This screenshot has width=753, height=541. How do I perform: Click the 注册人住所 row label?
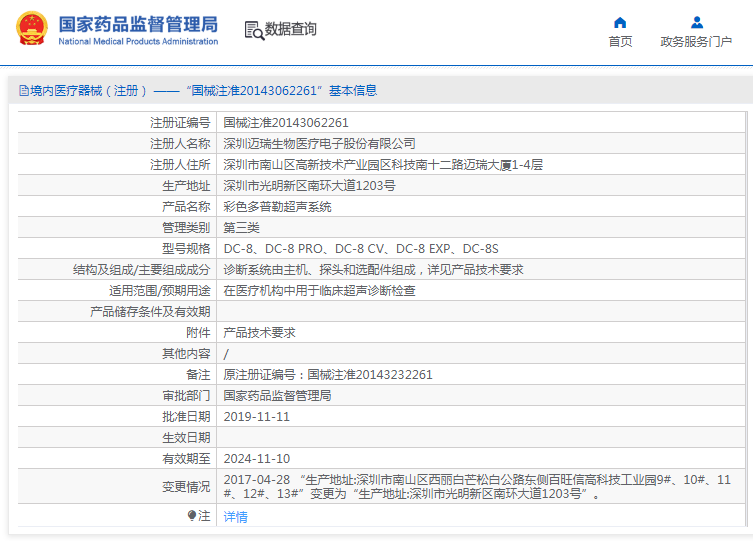click(180, 165)
